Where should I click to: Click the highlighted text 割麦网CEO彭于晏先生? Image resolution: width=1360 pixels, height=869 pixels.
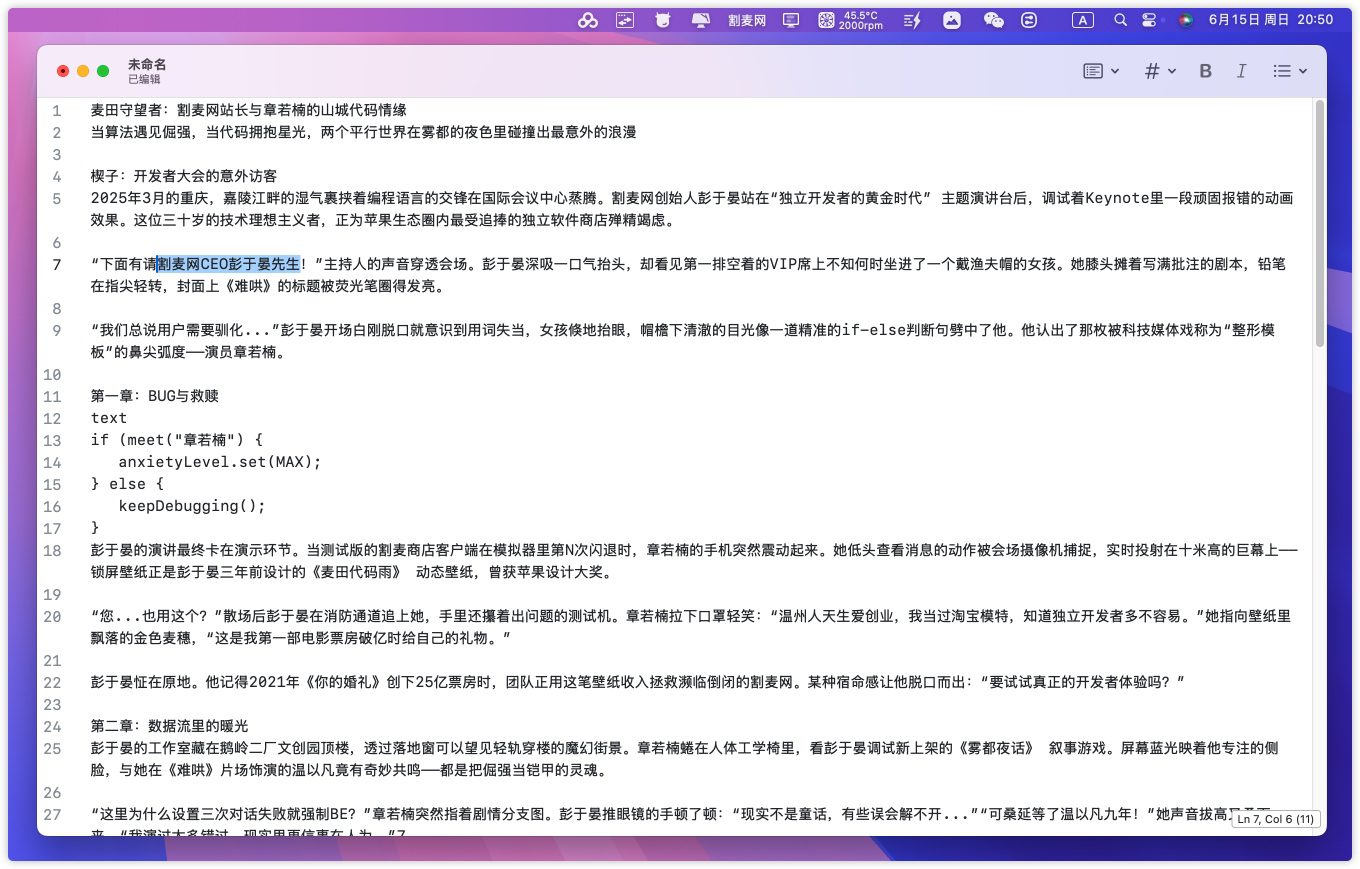[228, 264]
